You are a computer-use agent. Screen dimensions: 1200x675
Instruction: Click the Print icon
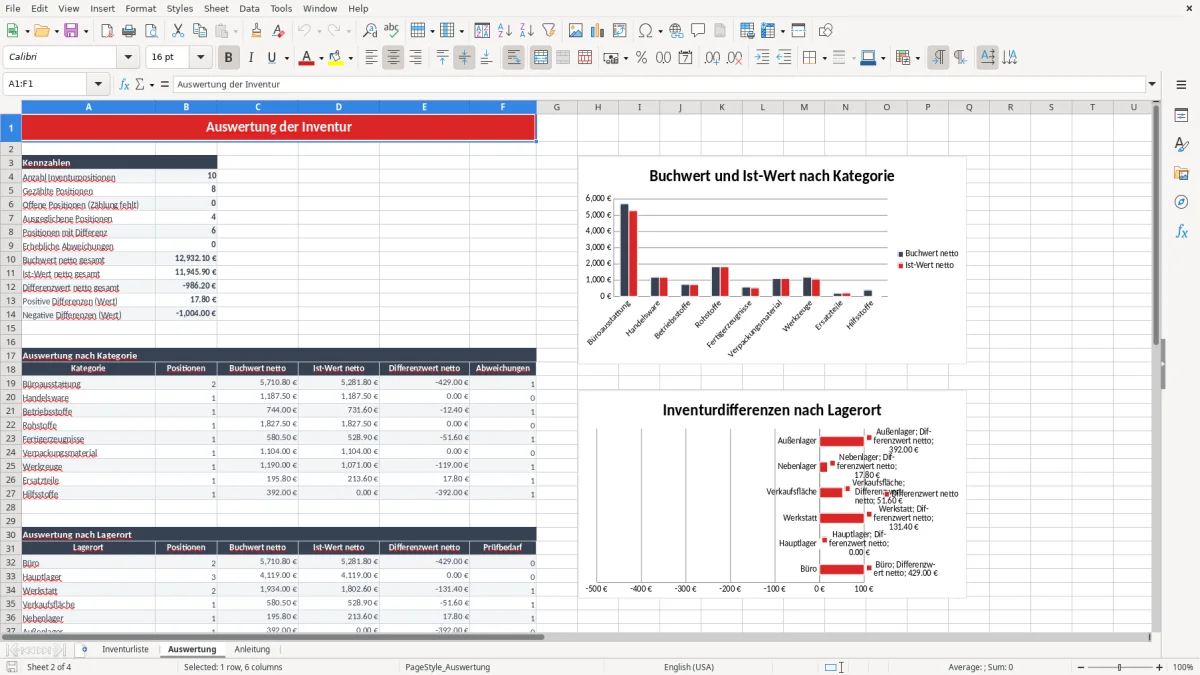129,31
